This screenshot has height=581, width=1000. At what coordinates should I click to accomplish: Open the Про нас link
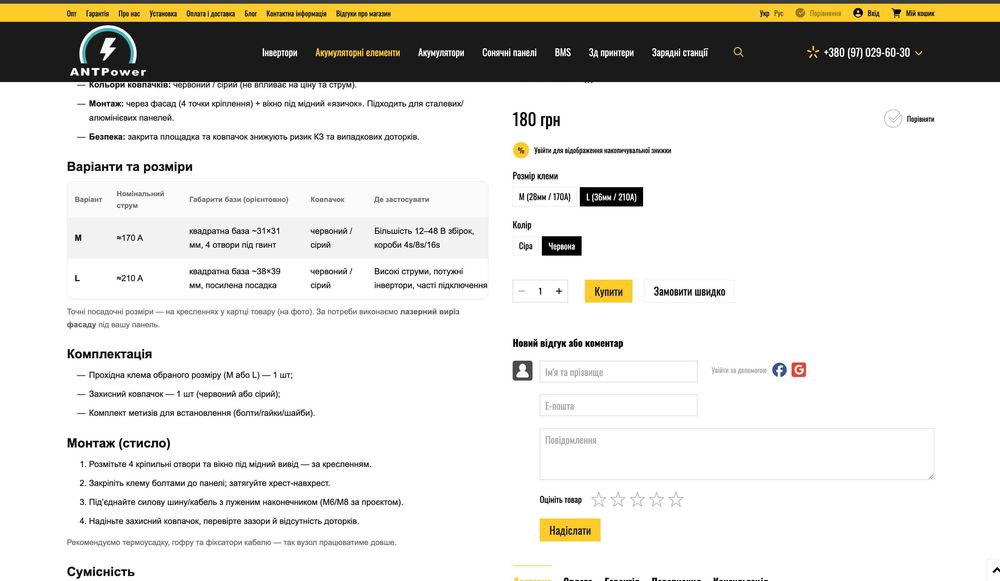[129, 13]
